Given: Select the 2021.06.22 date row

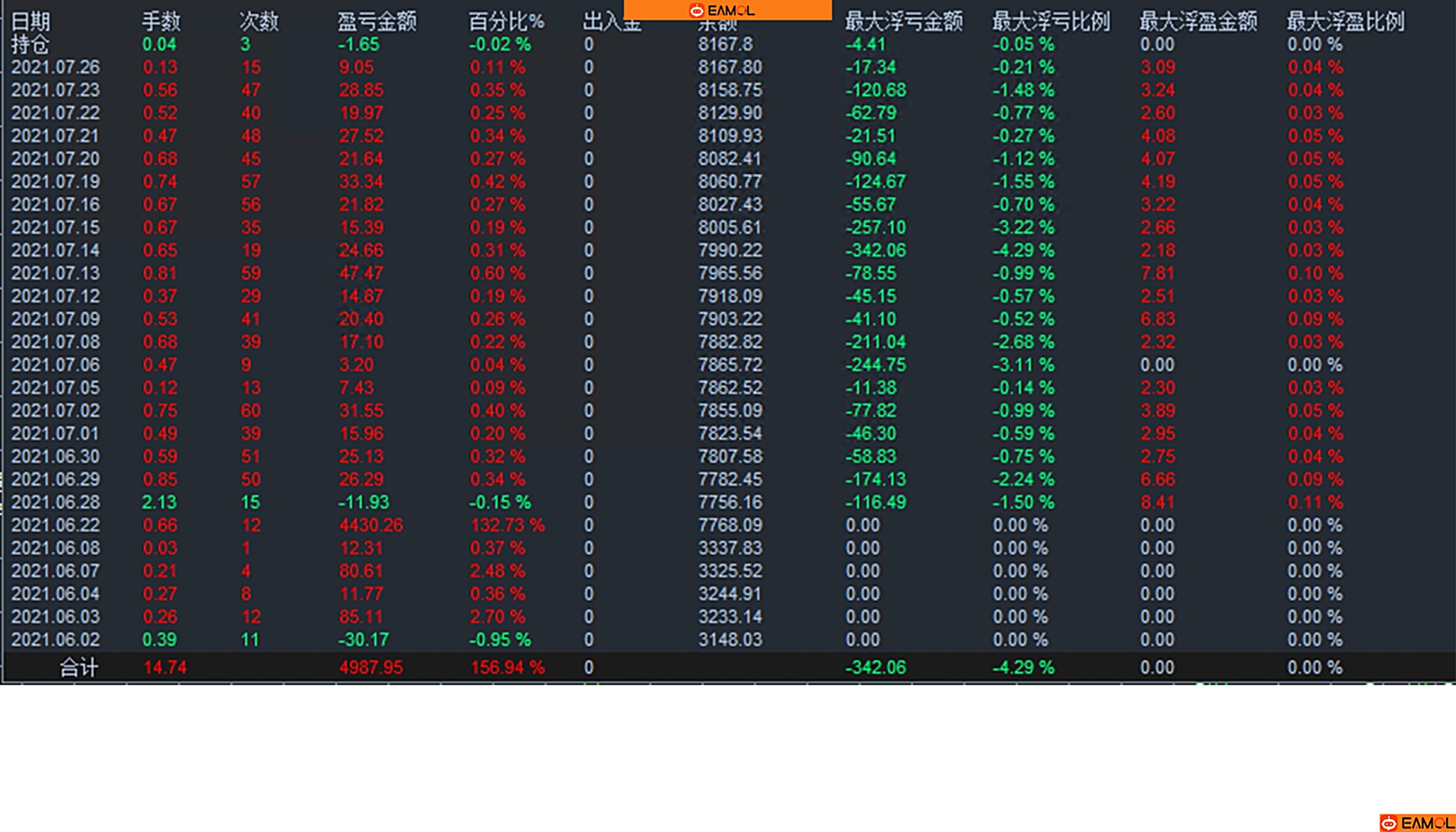Looking at the screenshot, I should [55, 525].
